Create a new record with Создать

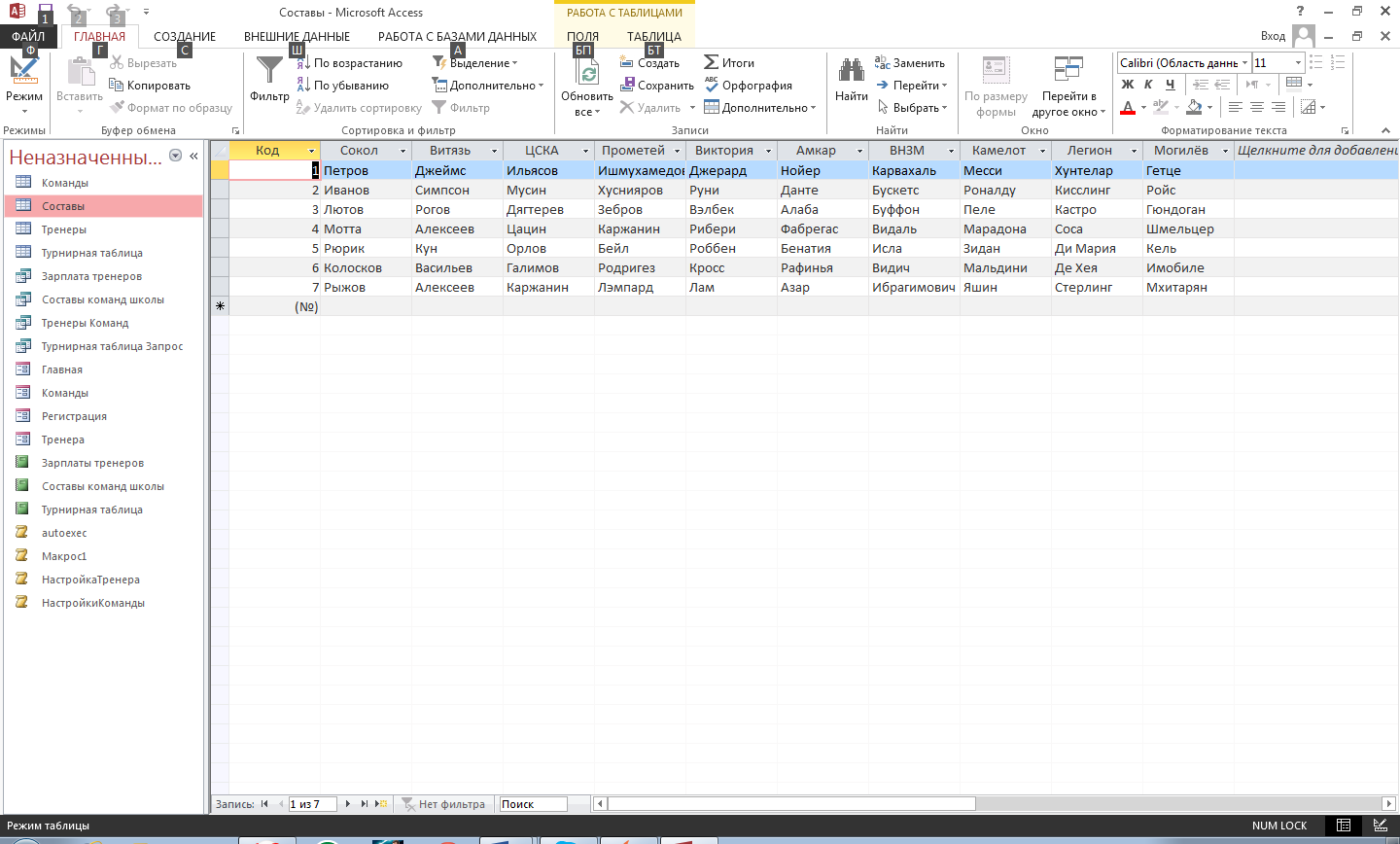click(649, 63)
